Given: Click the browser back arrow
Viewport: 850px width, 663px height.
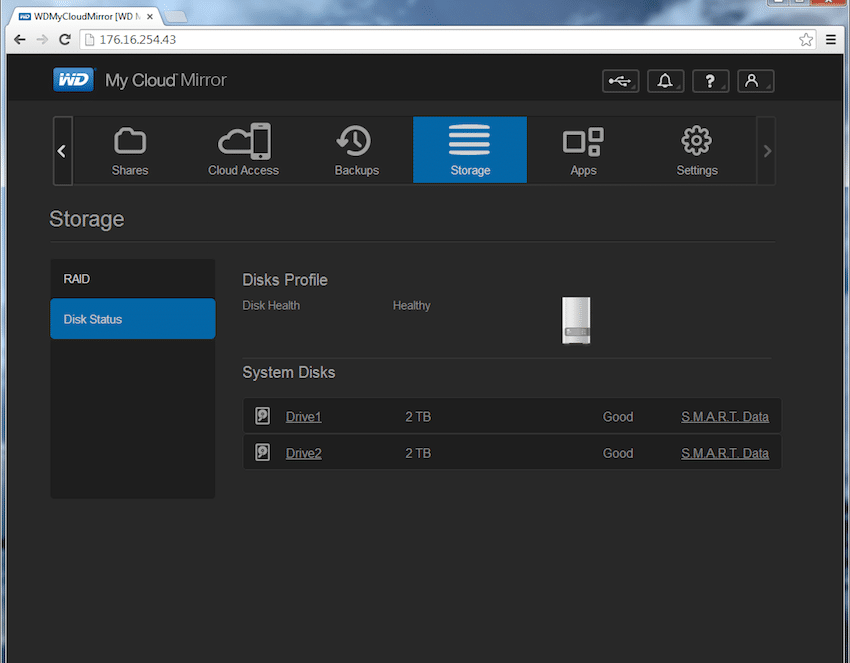Looking at the screenshot, I should click(x=20, y=40).
